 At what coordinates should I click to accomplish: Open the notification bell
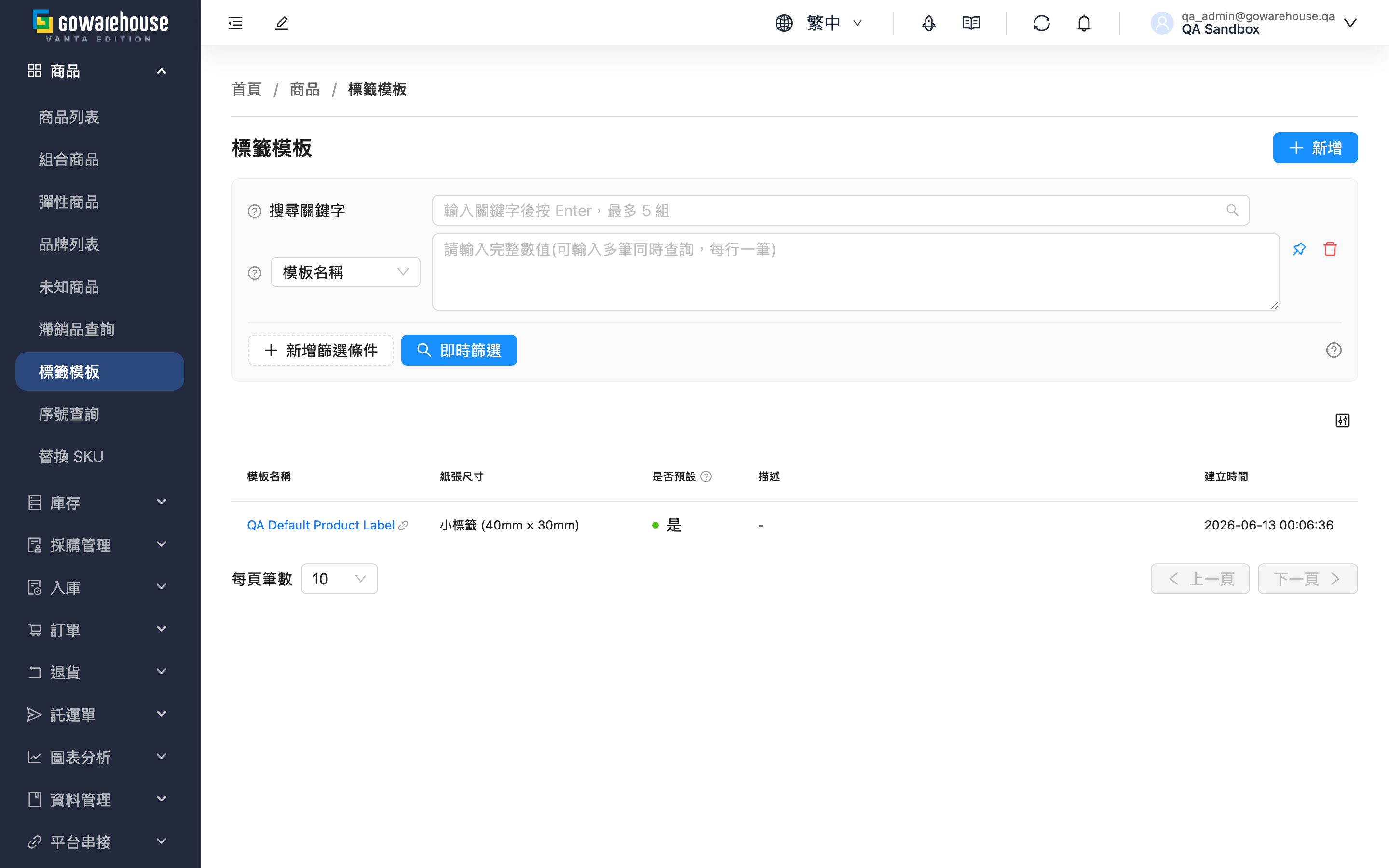(1084, 23)
